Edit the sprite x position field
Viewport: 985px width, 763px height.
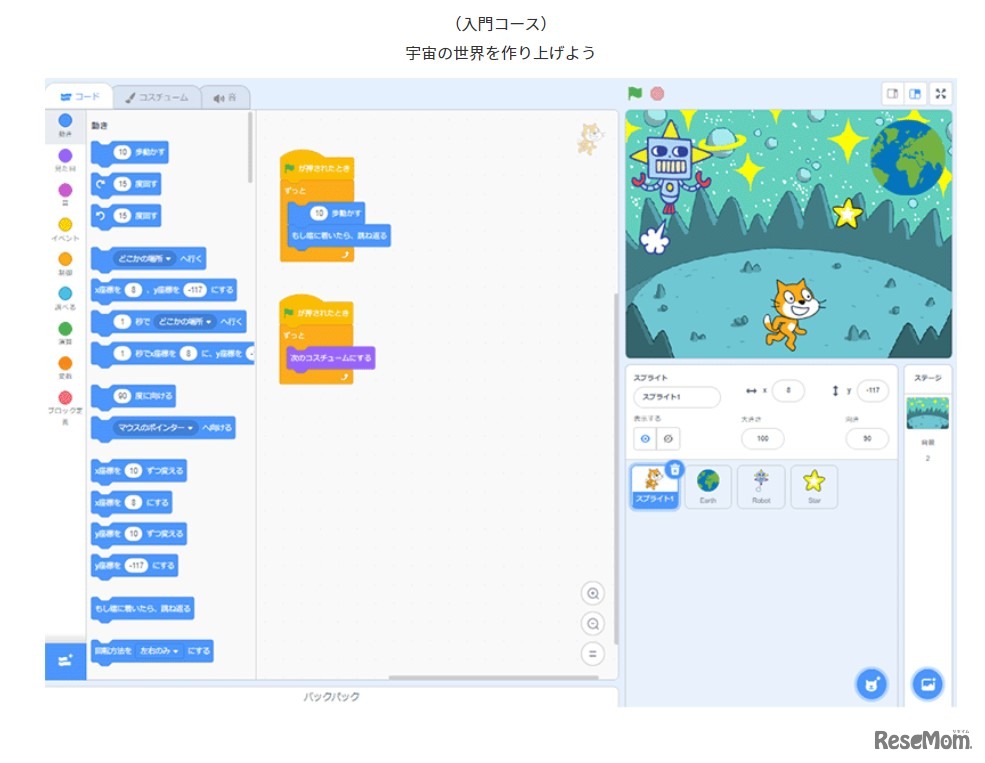[x=788, y=390]
